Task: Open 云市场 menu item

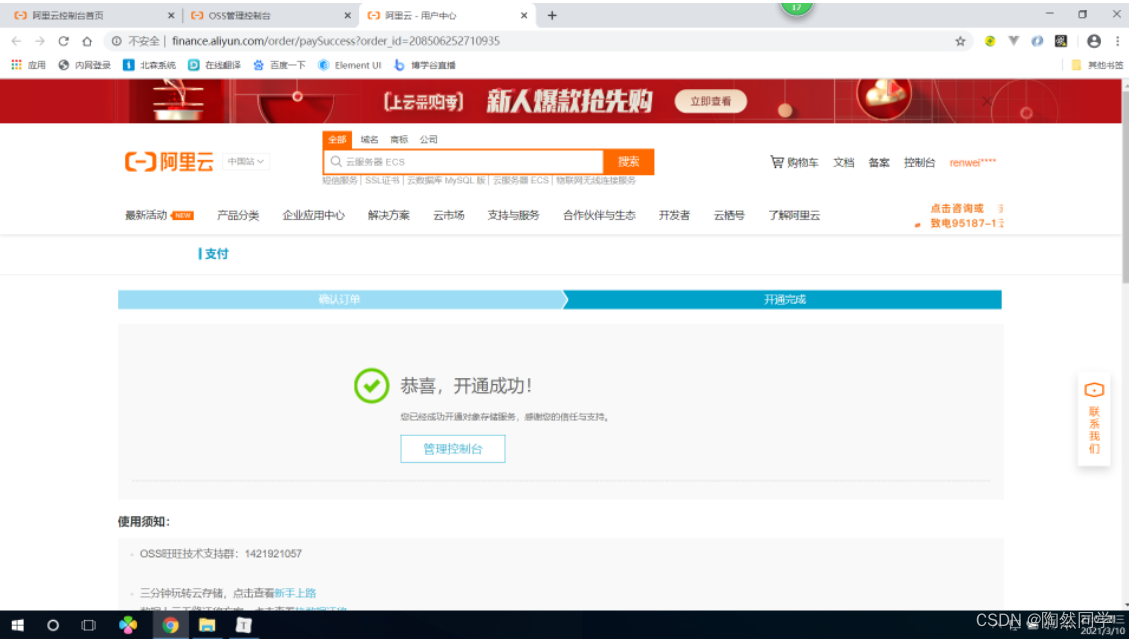Action: (449, 215)
